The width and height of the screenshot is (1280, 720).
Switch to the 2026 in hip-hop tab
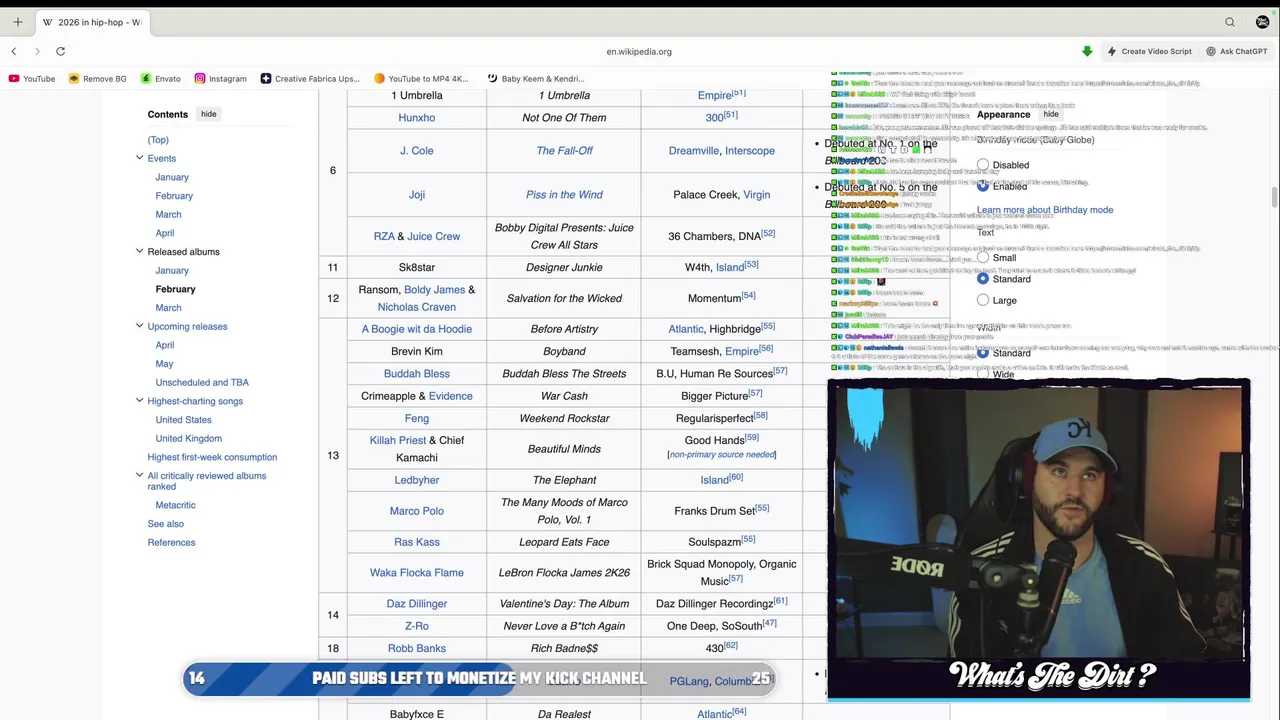(x=92, y=22)
